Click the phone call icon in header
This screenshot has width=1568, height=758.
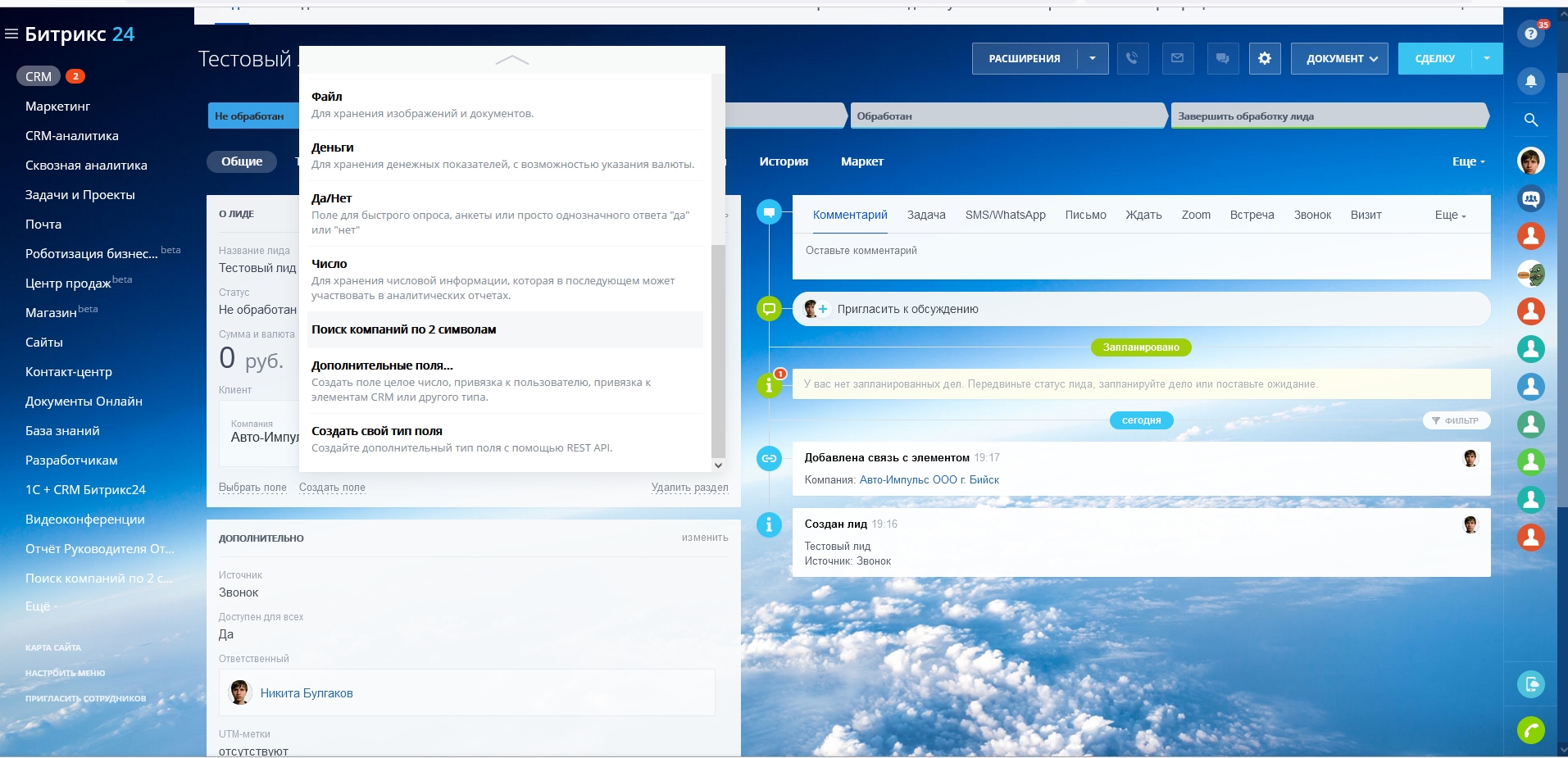1132,58
